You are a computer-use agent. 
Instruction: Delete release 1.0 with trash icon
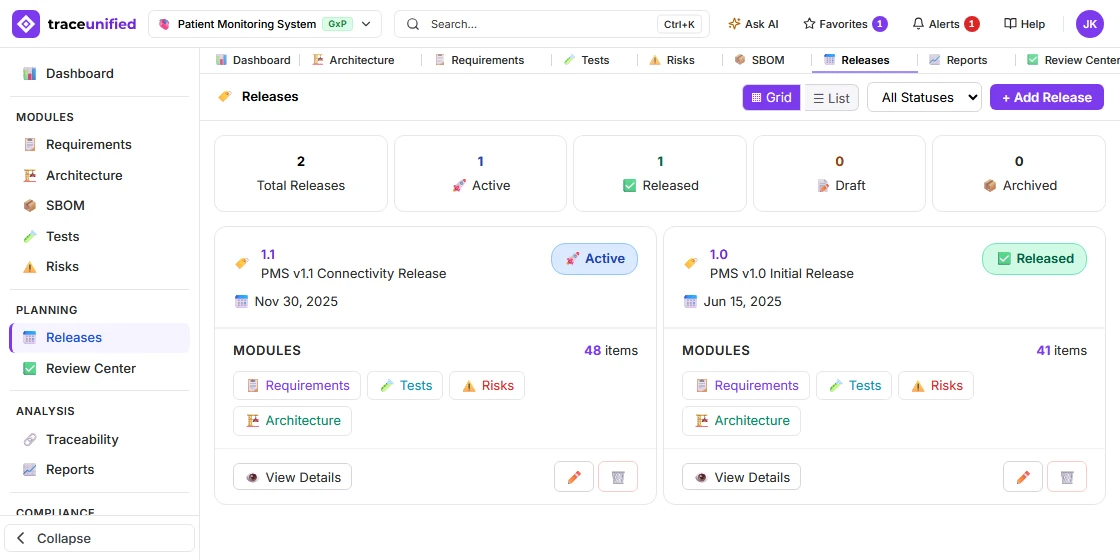1067,476
